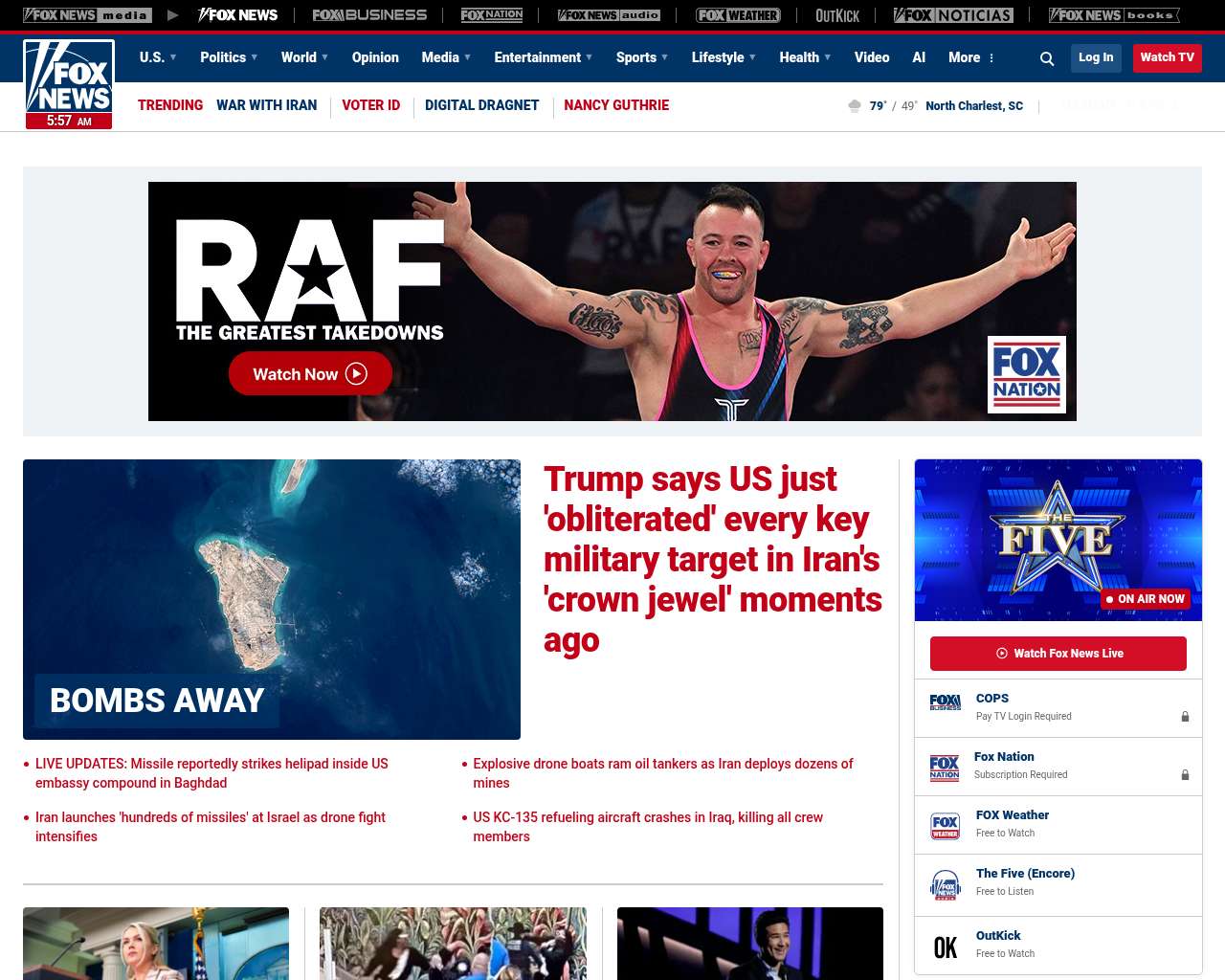Click the Watch TV button

click(x=1167, y=57)
